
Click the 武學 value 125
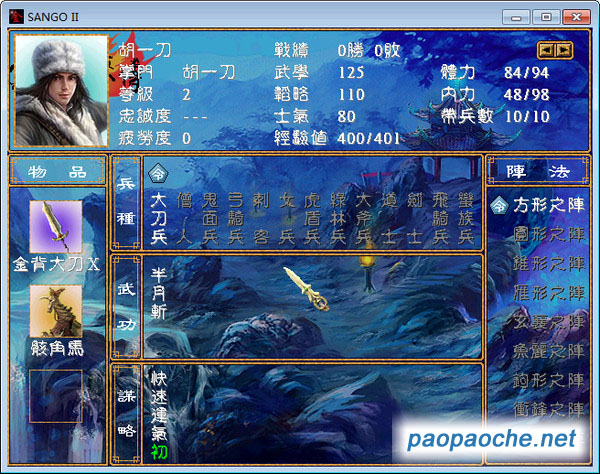click(x=351, y=73)
